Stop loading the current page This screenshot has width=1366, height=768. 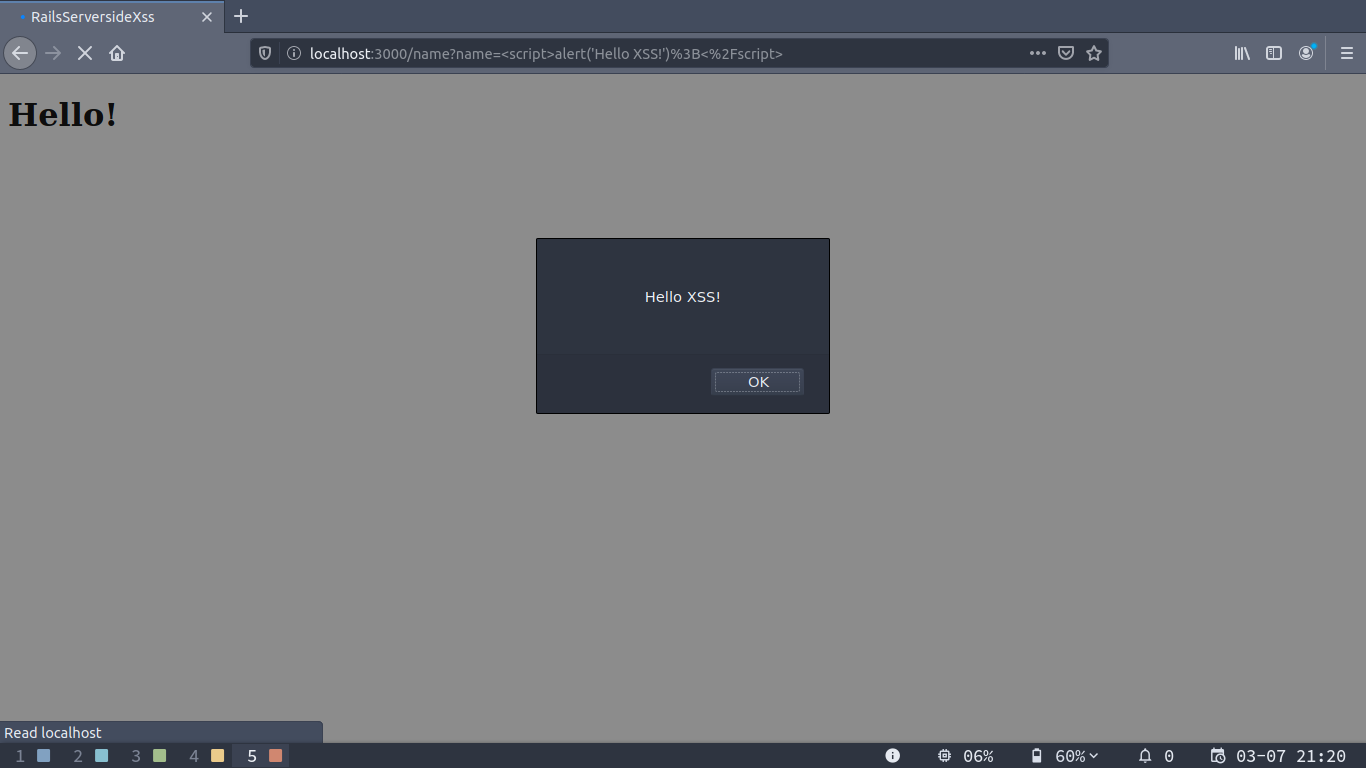pyautogui.click(x=85, y=53)
